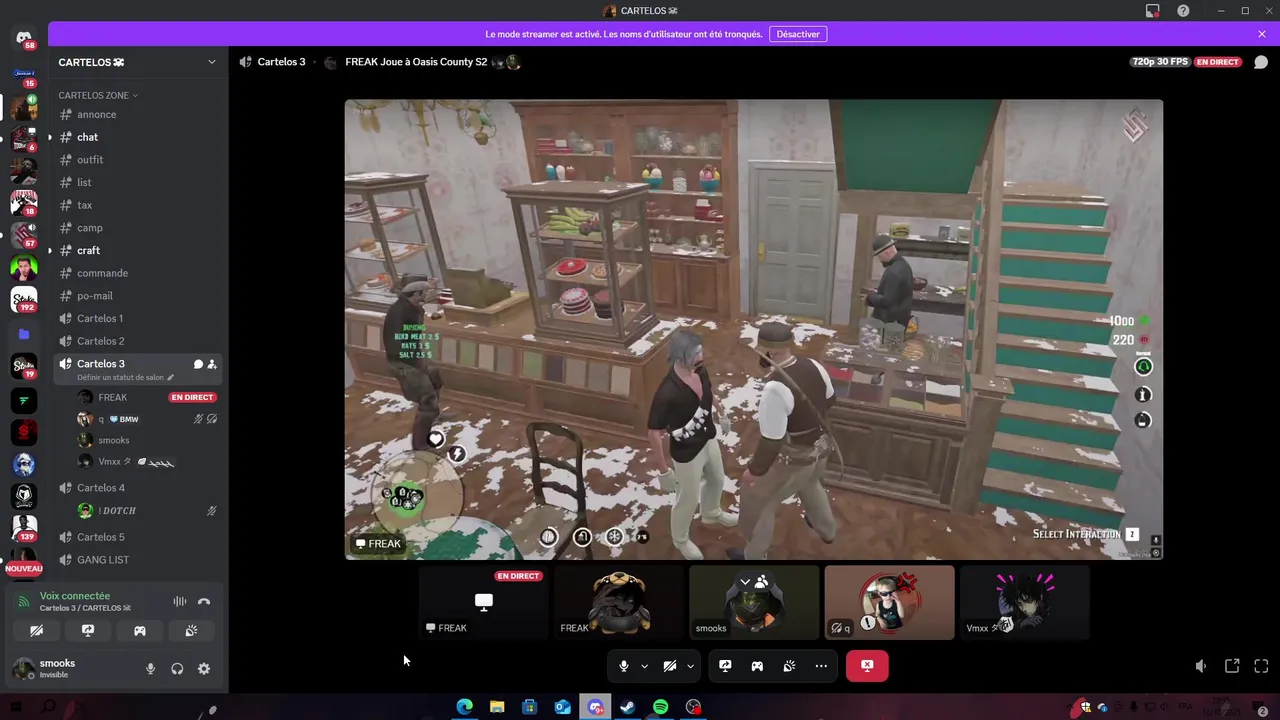Image resolution: width=1280 pixels, height=720 pixels.
Task: Invite people to the Cartelos 3 channel
Action: [212, 364]
